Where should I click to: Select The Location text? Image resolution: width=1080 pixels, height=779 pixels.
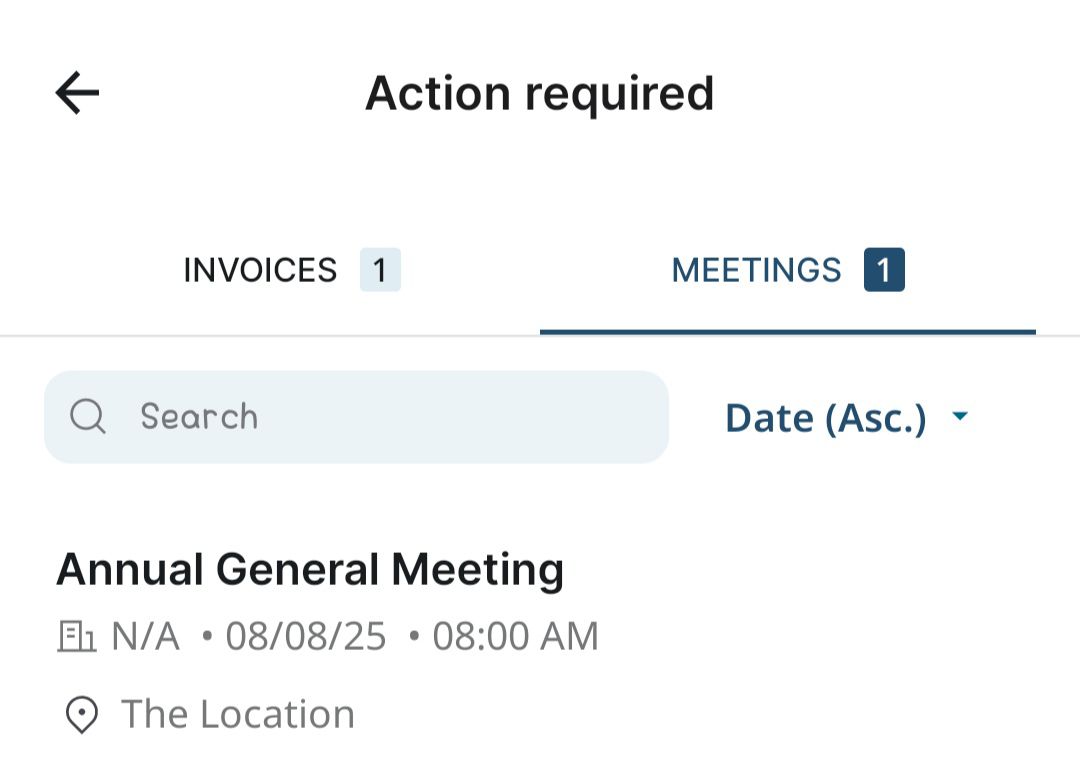[x=238, y=714]
